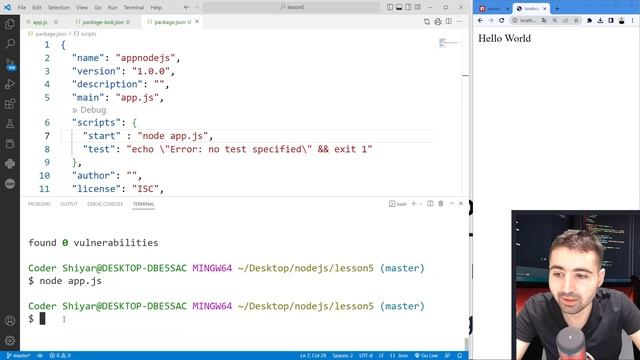
Task: Go back in the browser window
Action: tap(480, 20)
